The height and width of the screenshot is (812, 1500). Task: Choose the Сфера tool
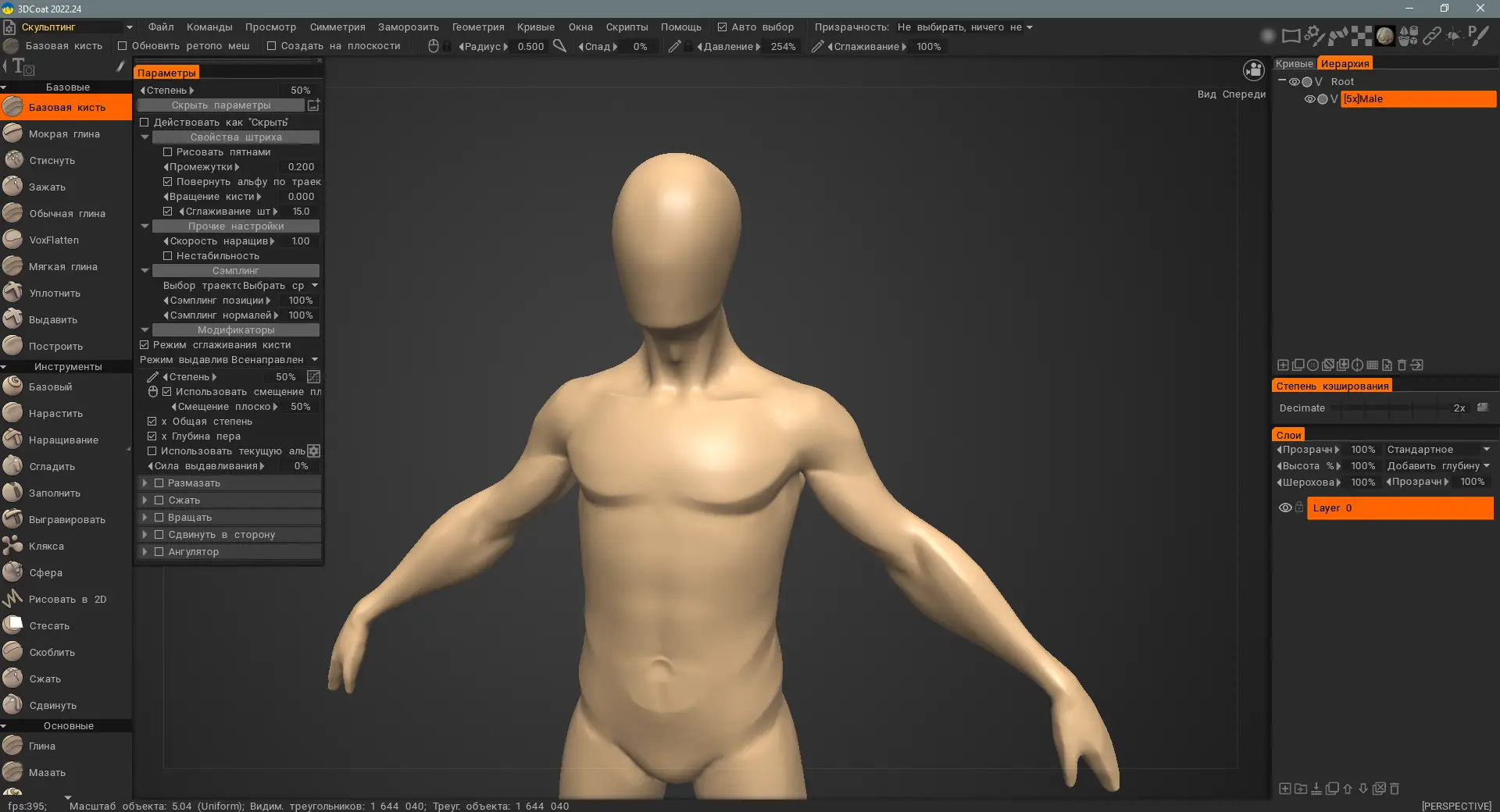[x=66, y=572]
